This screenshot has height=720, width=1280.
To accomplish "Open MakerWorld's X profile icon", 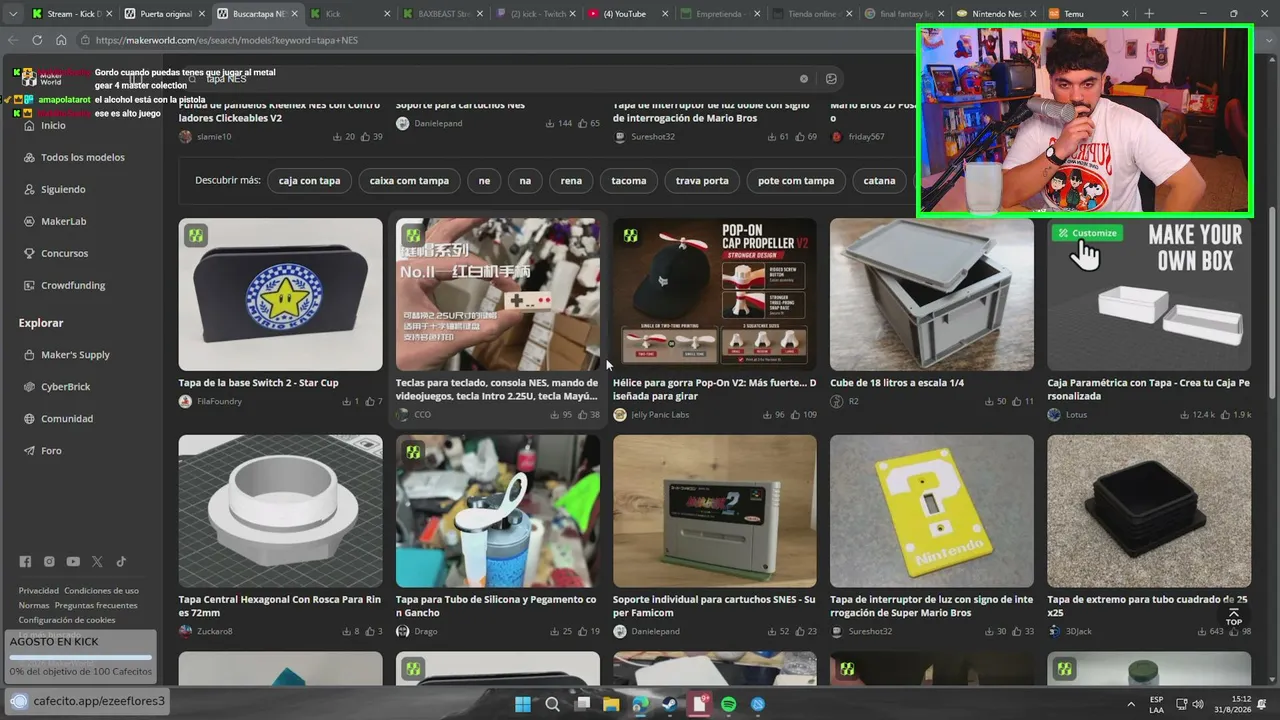I will point(97,562).
